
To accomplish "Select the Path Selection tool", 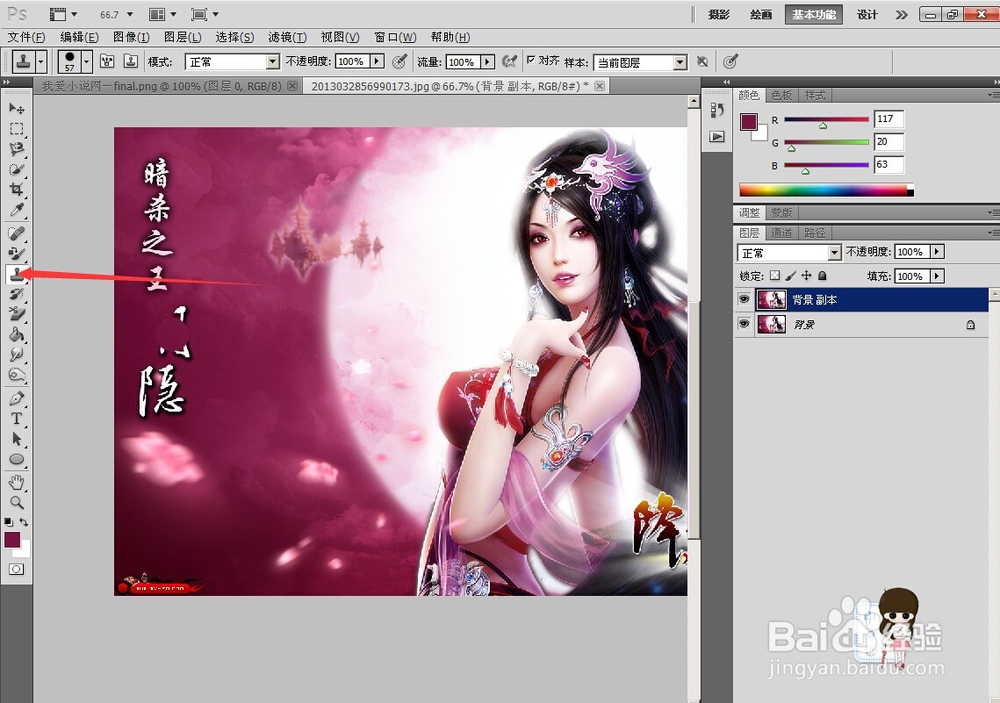I will pyautogui.click(x=17, y=439).
